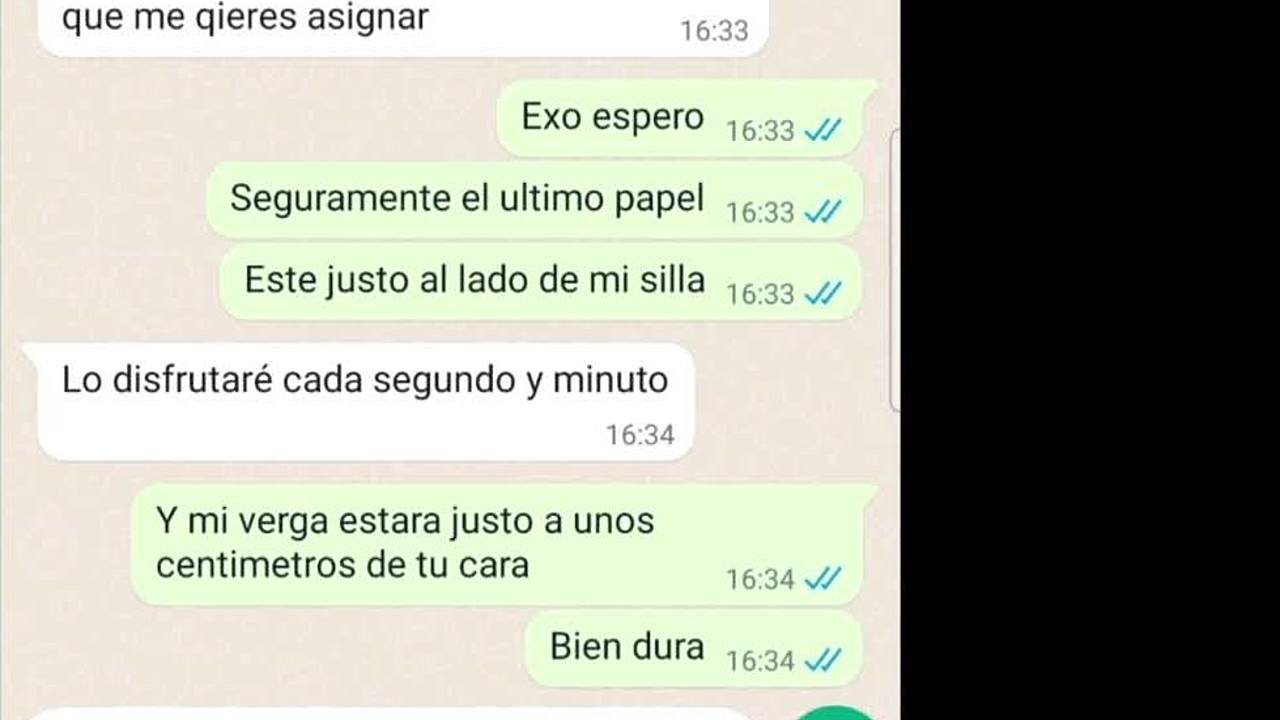This screenshot has height=720, width=1280.
Task: Select the two-line message ending 'centimetros de tu cara'
Action: tap(497, 545)
